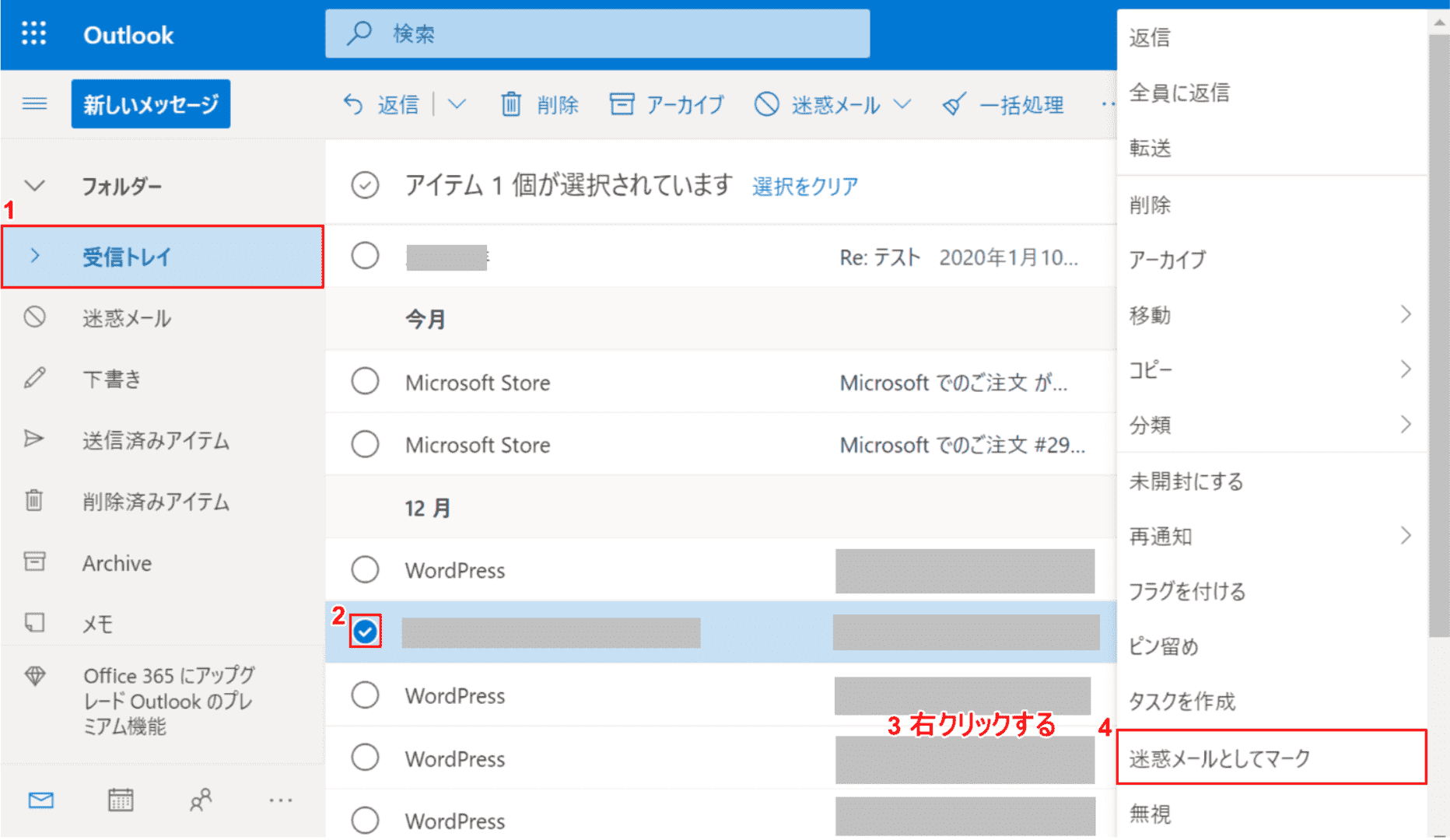Image resolution: width=1450 pixels, height=840 pixels.
Task: Open the app launcher grid icon
Action: point(33,33)
